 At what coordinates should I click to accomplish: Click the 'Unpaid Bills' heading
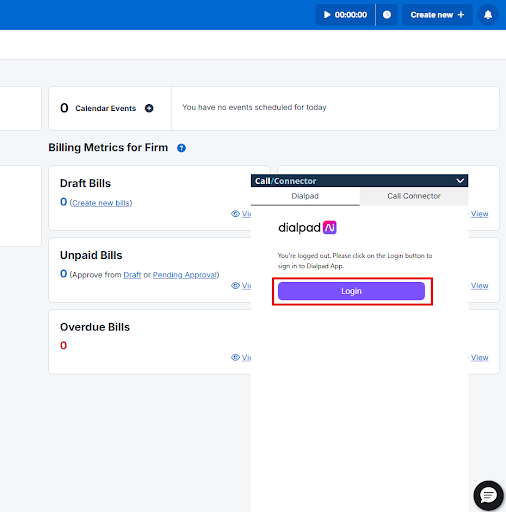click(x=91, y=255)
